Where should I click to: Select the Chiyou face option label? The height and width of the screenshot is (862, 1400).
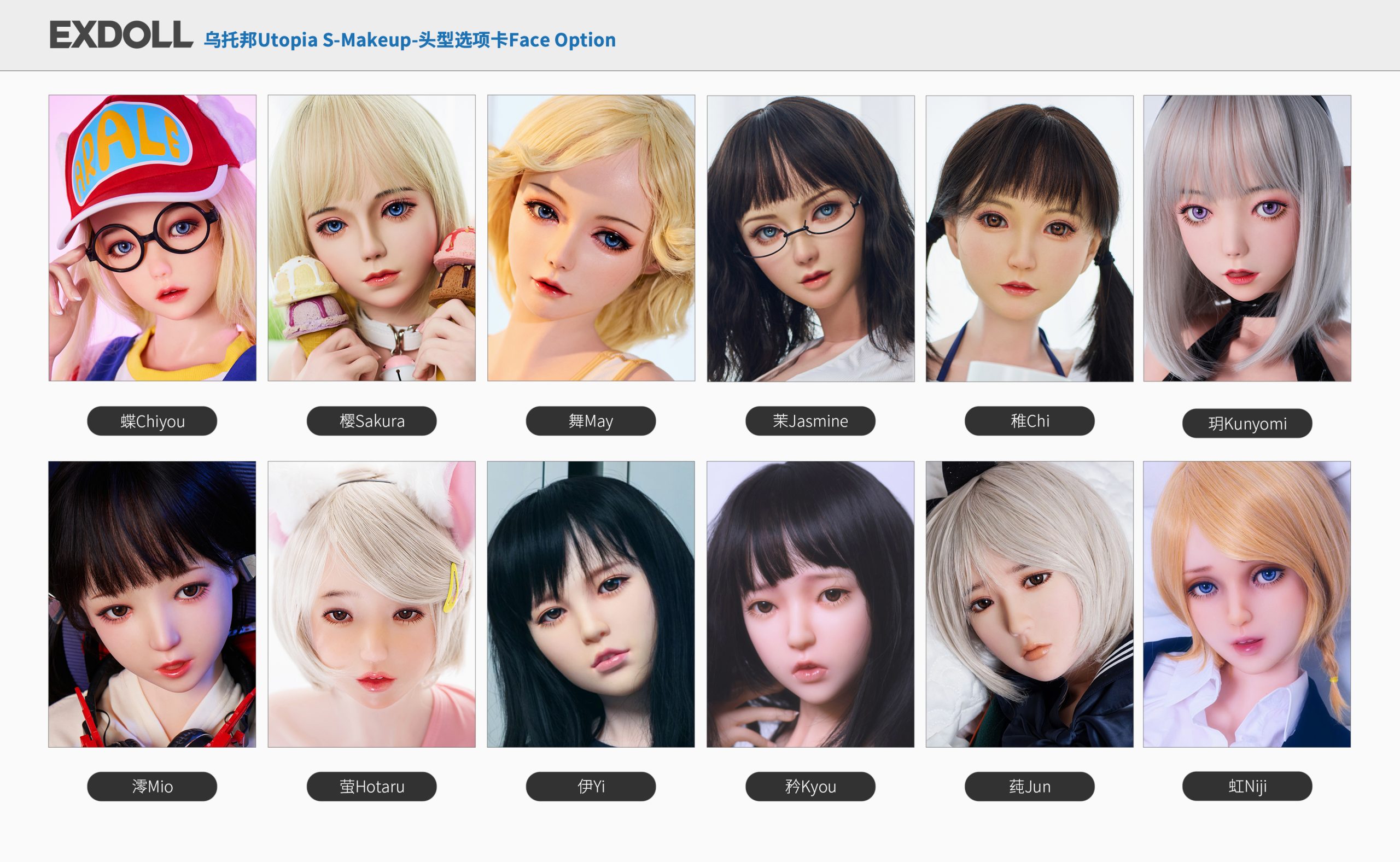coord(151,421)
